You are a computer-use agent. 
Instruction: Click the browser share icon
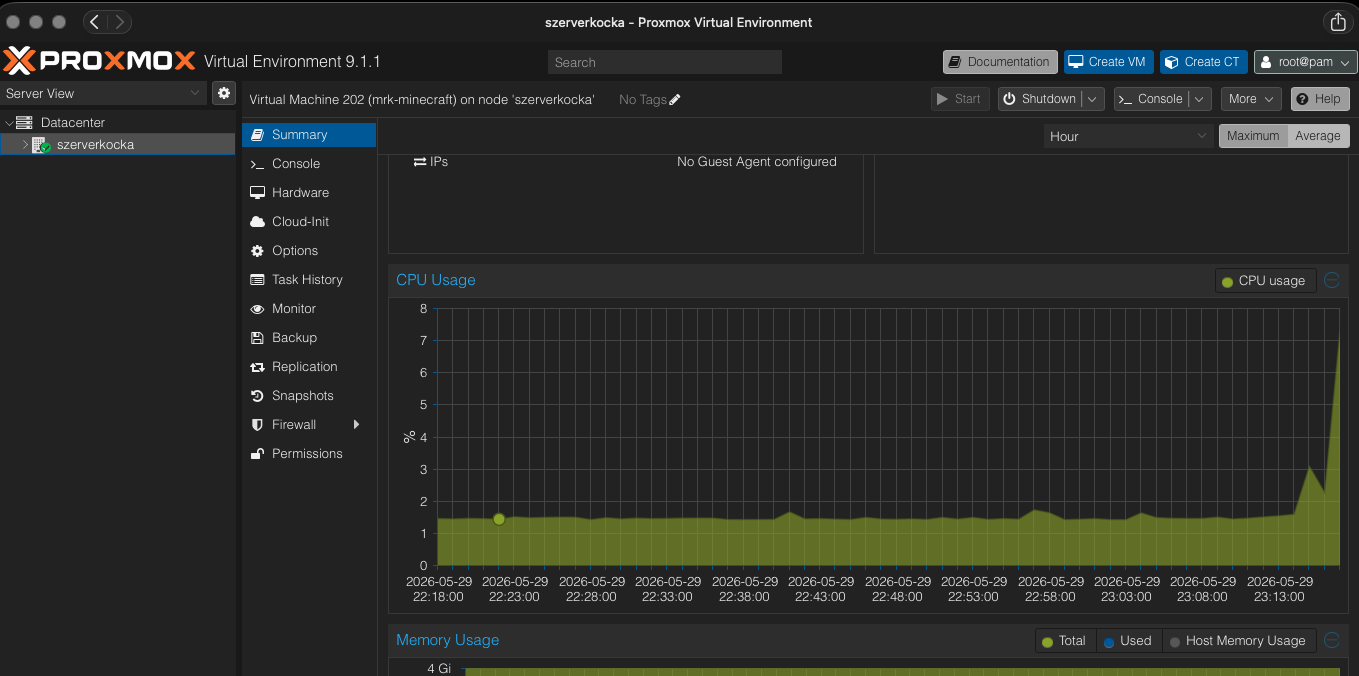point(1337,22)
